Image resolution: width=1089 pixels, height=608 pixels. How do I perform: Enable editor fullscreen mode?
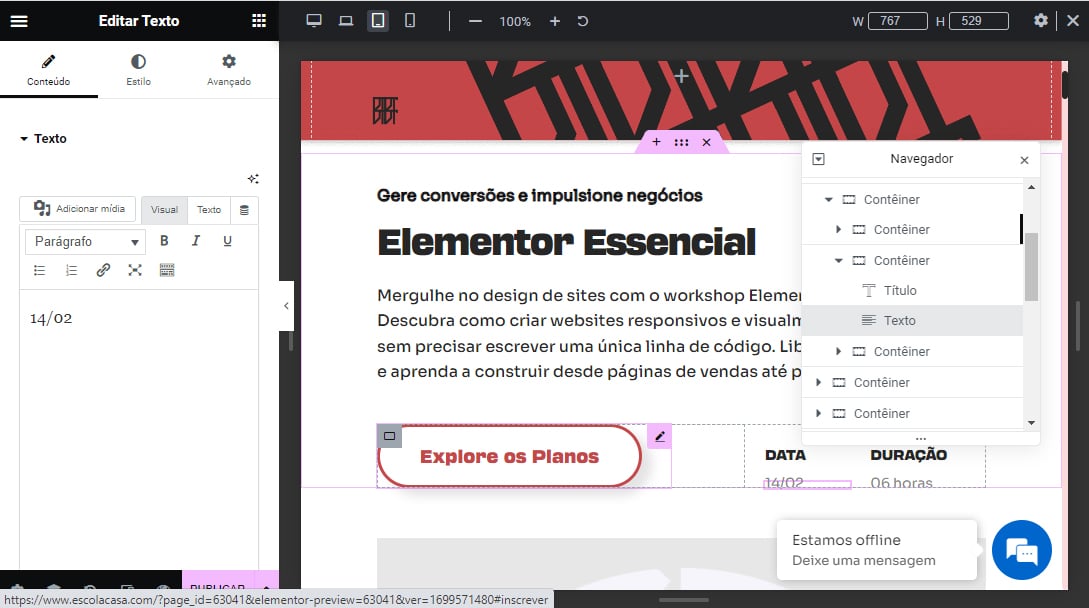coord(135,270)
